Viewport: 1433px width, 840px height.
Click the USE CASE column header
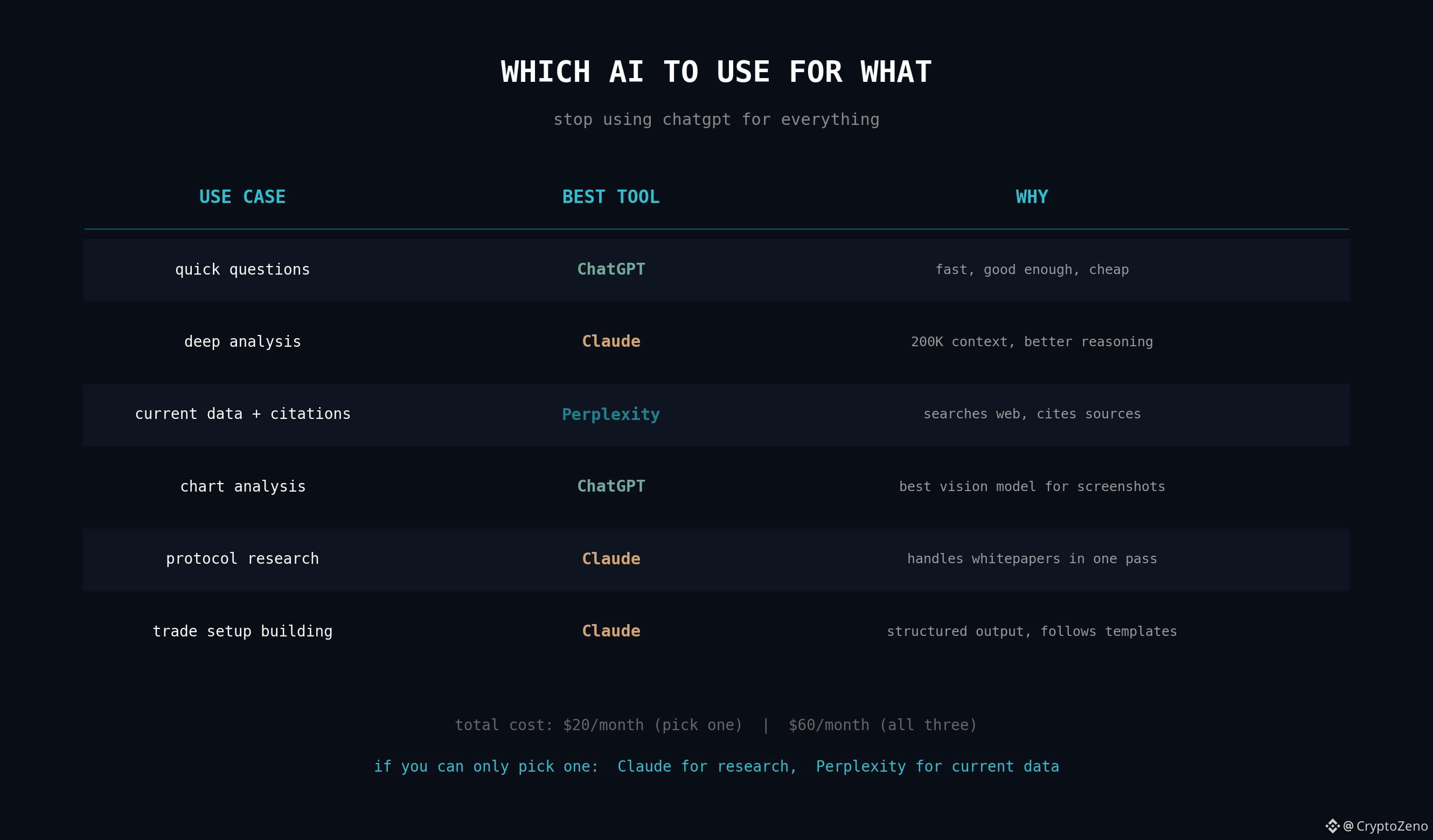(x=242, y=197)
